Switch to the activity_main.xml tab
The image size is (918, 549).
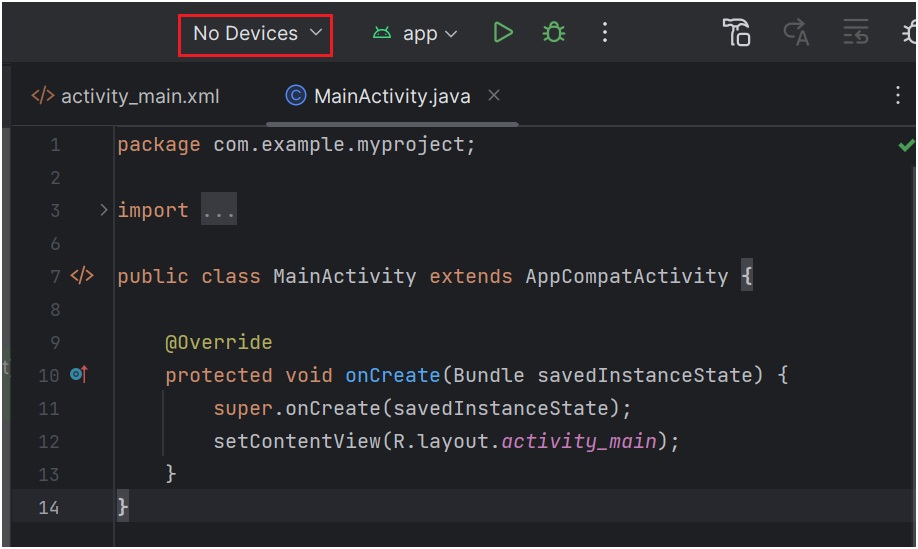pos(126,97)
